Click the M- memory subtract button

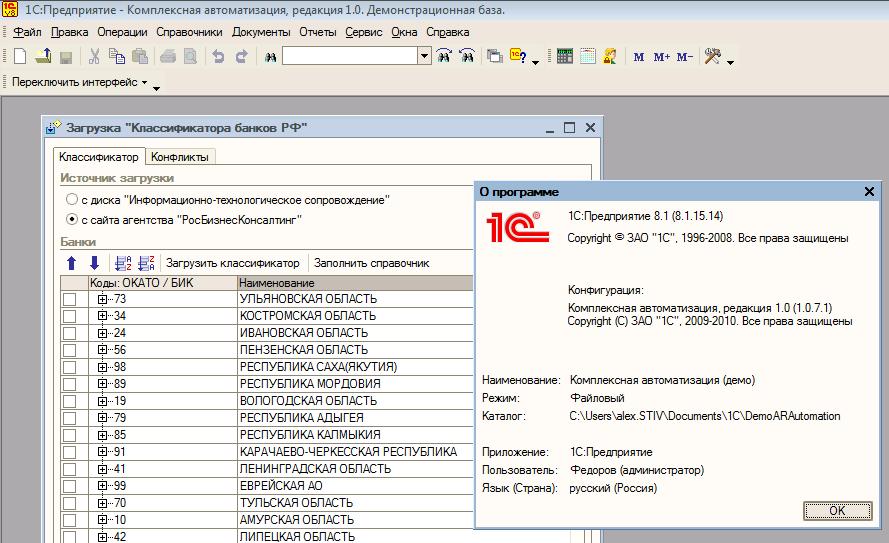click(x=685, y=57)
